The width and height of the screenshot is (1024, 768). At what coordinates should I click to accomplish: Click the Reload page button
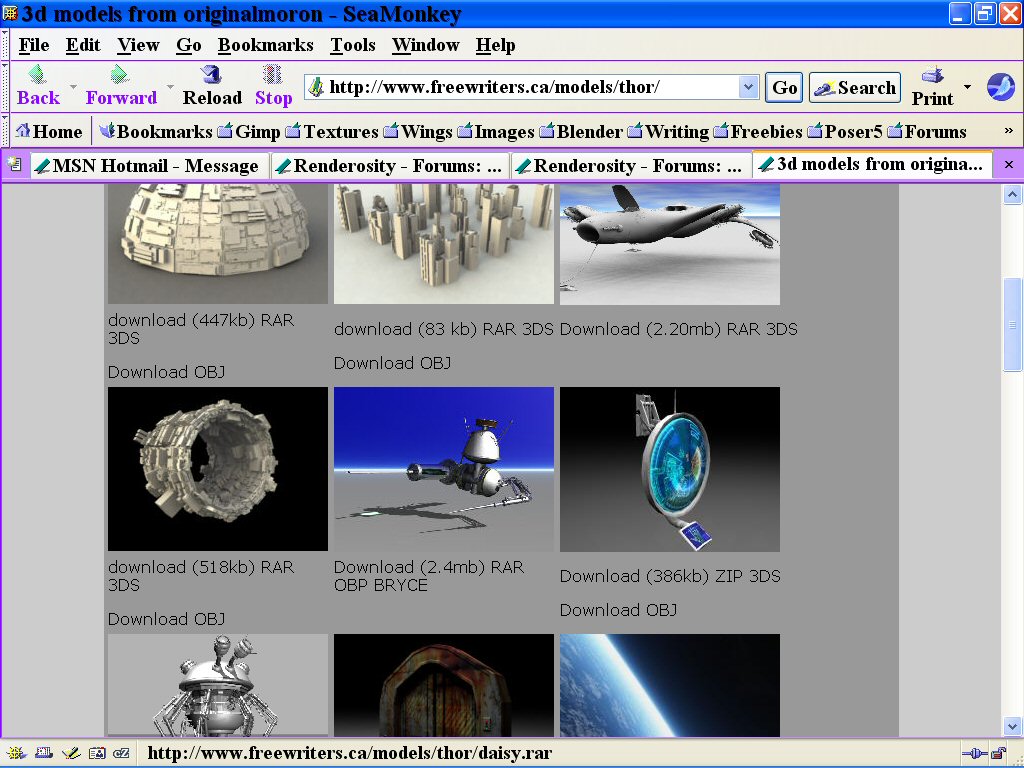(211, 86)
